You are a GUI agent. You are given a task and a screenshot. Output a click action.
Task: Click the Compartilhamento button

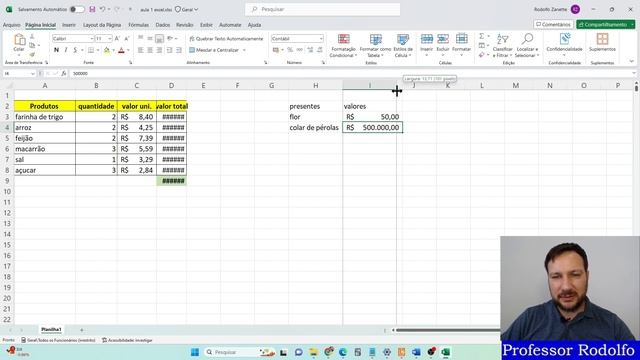pos(603,24)
